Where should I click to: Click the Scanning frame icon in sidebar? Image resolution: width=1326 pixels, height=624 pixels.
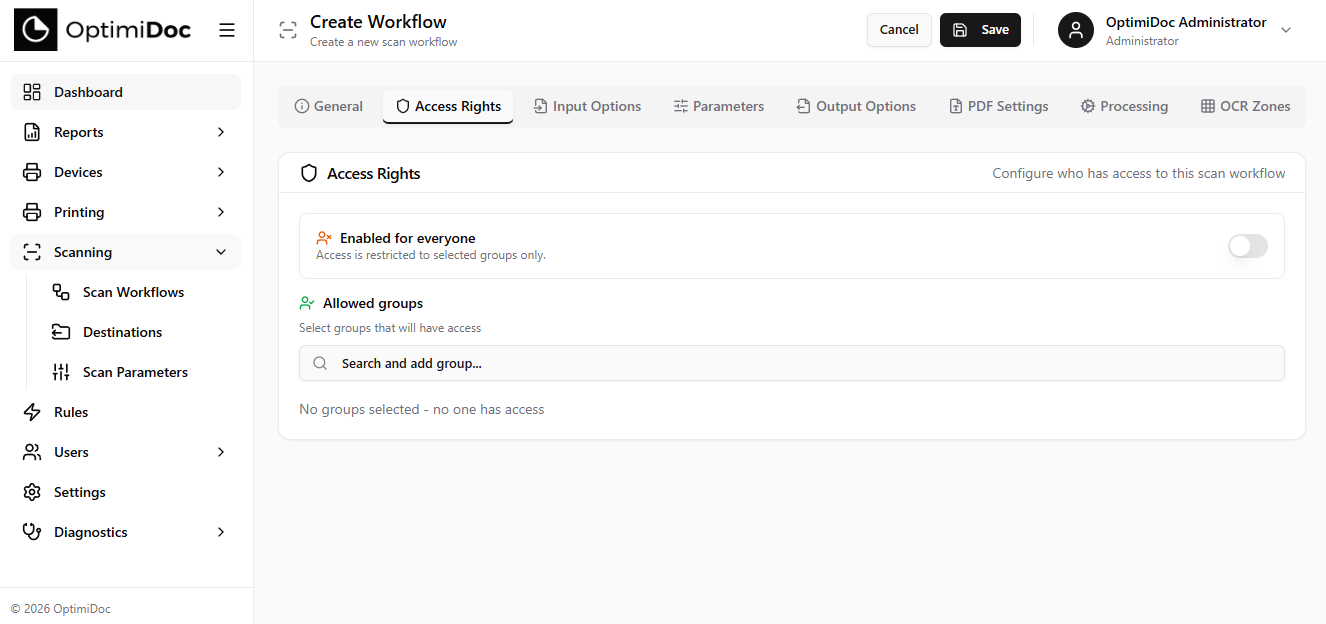32,252
